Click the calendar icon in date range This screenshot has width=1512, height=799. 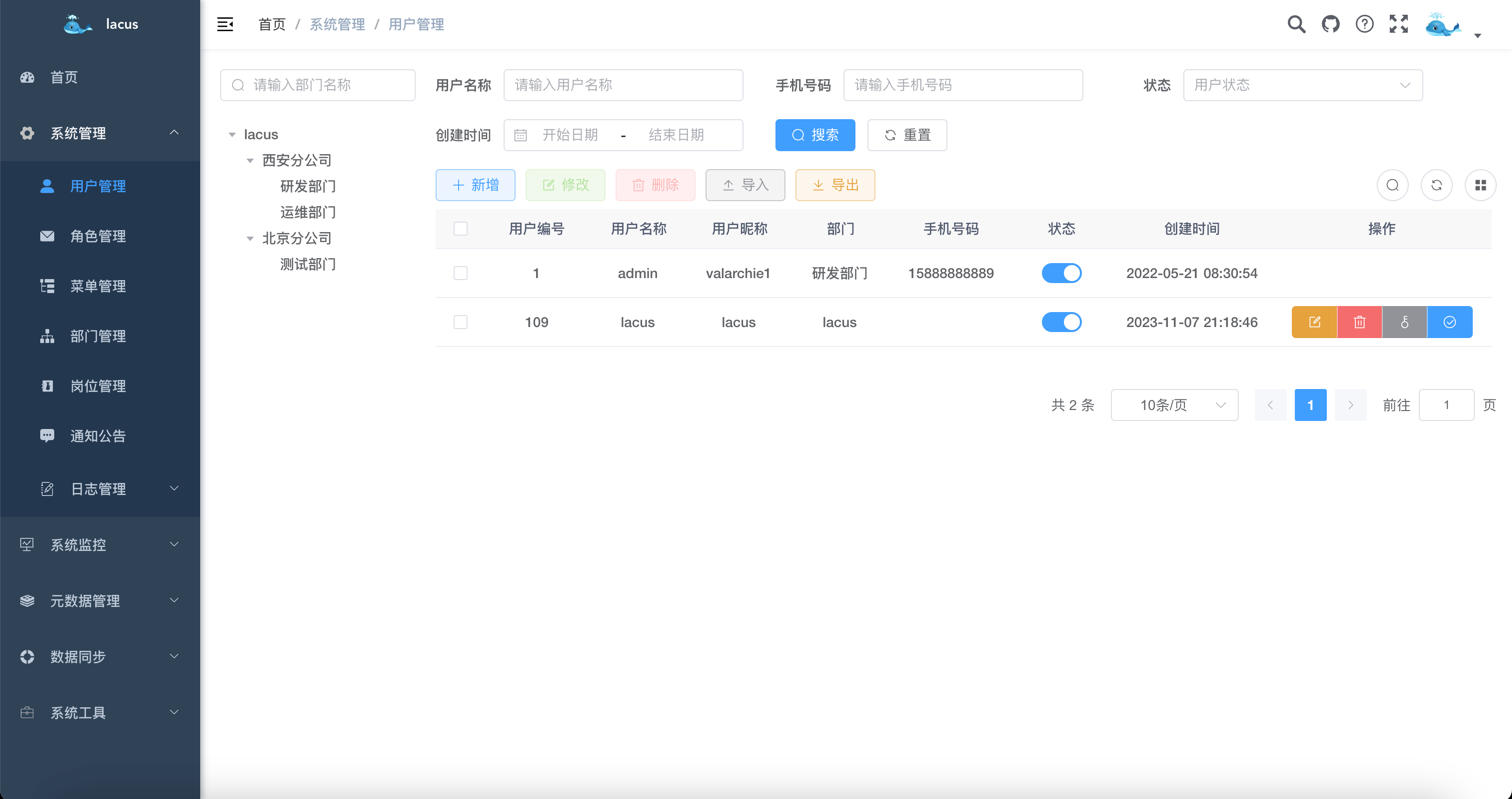click(x=521, y=135)
